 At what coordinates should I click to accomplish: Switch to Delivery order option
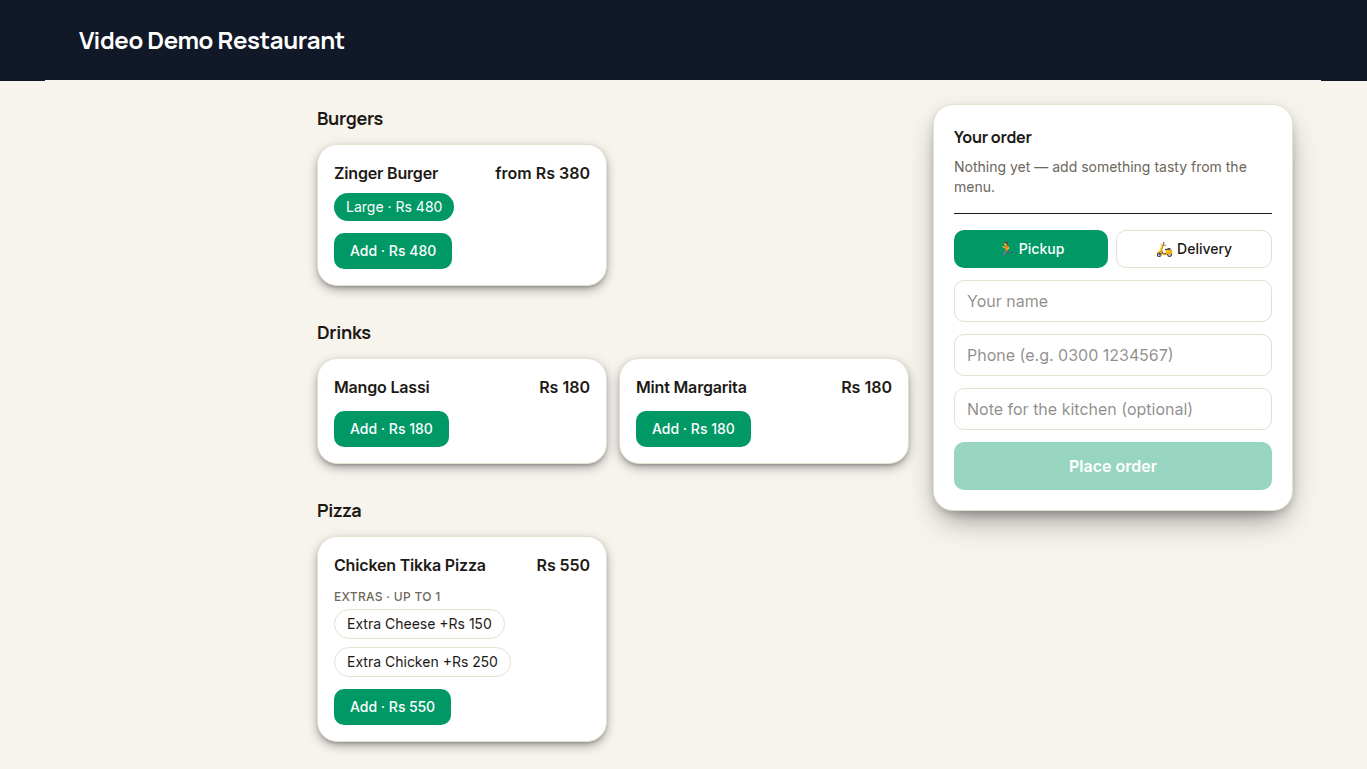pos(1194,249)
